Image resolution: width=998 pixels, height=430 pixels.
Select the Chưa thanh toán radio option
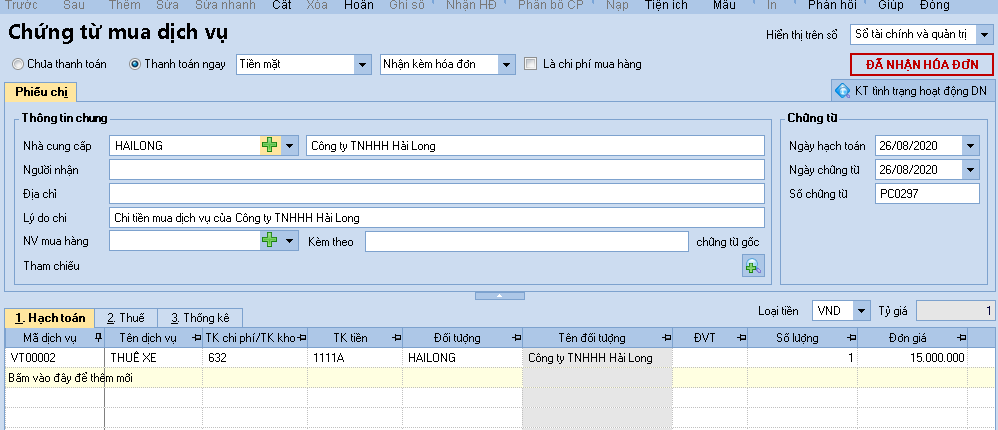click(x=18, y=65)
